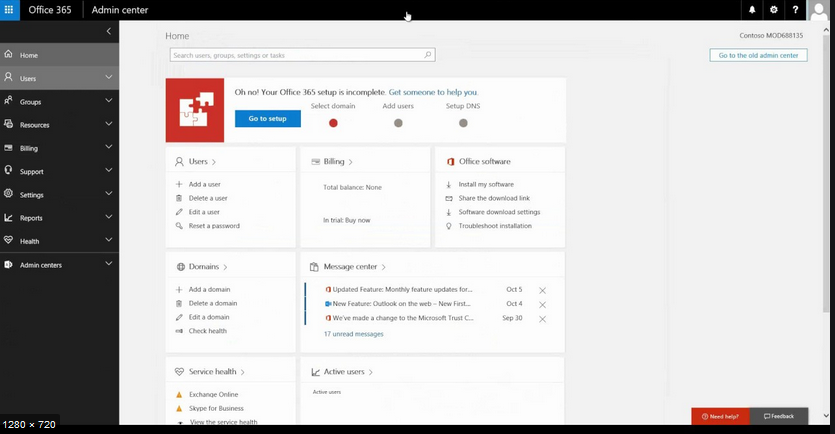Image resolution: width=835 pixels, height=434 pixels.
Task: Click the Reset a password key icon
Action: [179, 226]
